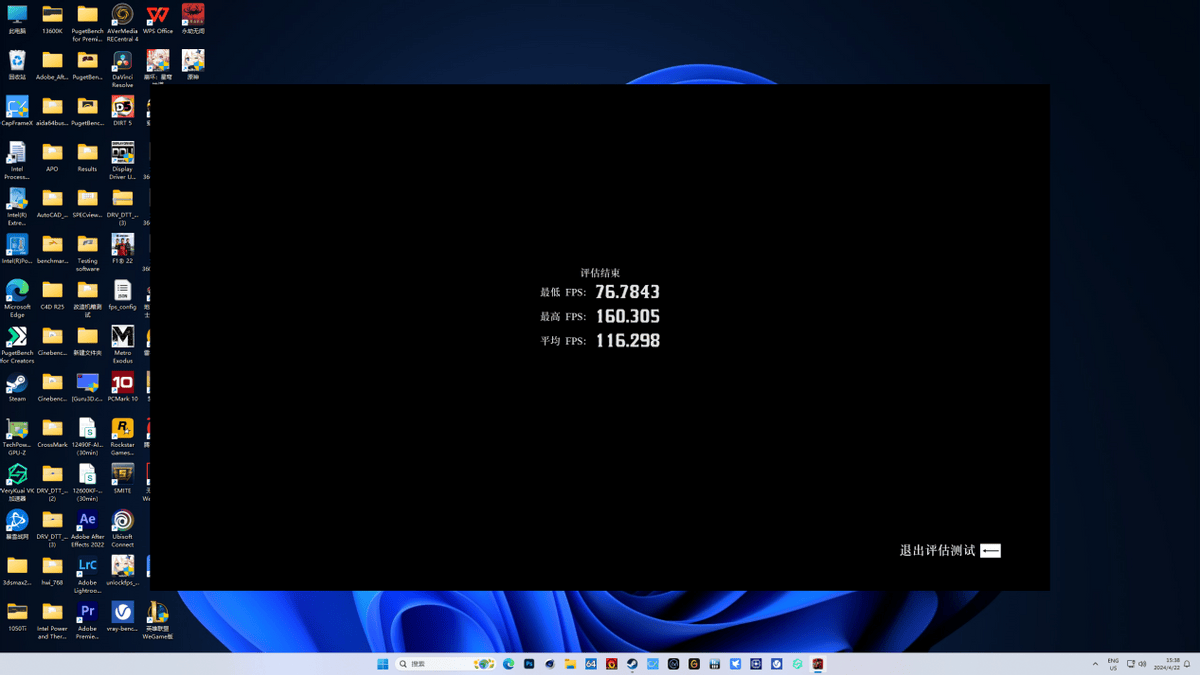Open Intel Processor document shortcut
Image resolution: width=1200 pixels, height=675 pixels.
pos(17,160)
